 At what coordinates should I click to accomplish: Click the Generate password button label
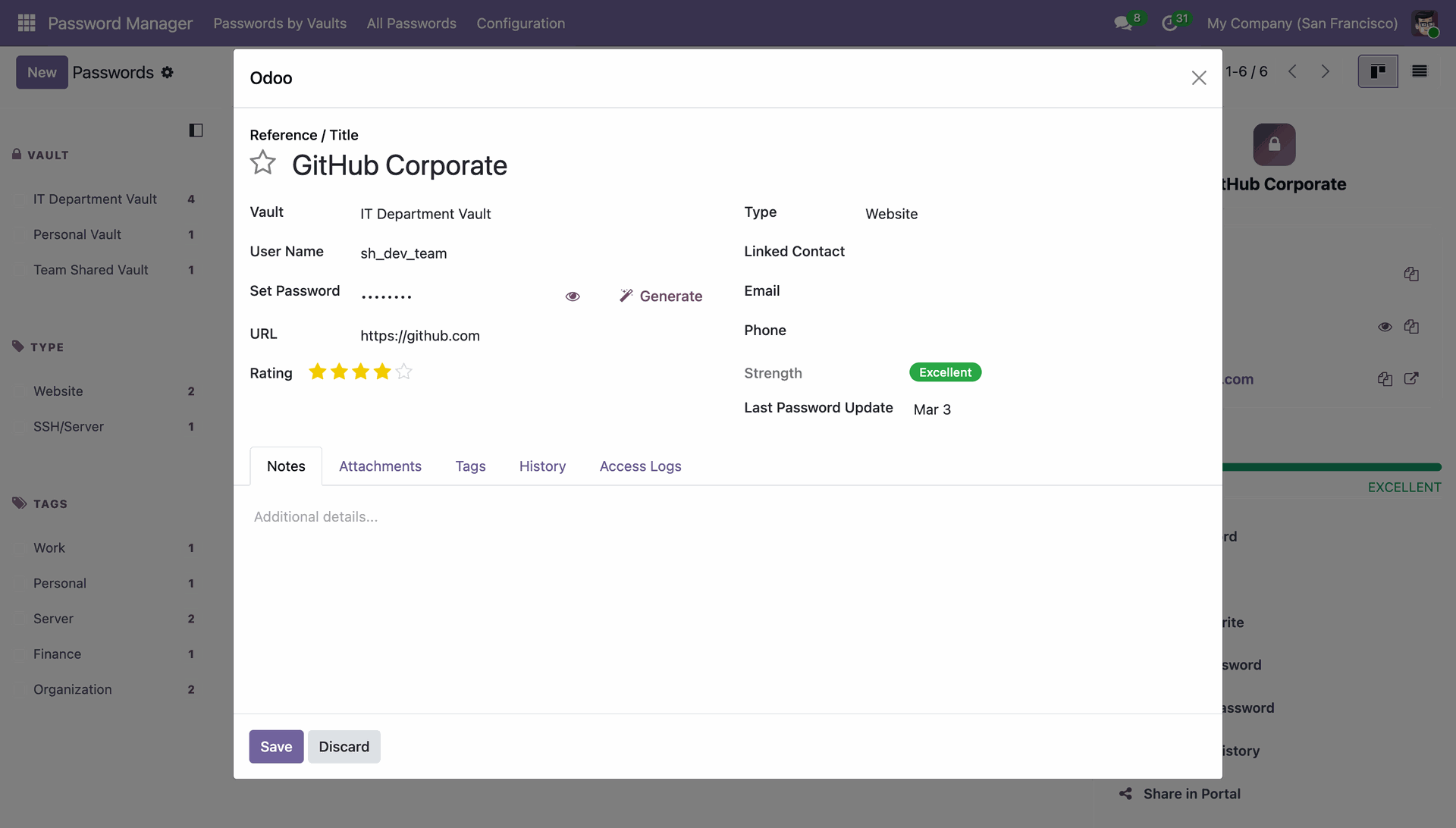(x=670, y=296)
